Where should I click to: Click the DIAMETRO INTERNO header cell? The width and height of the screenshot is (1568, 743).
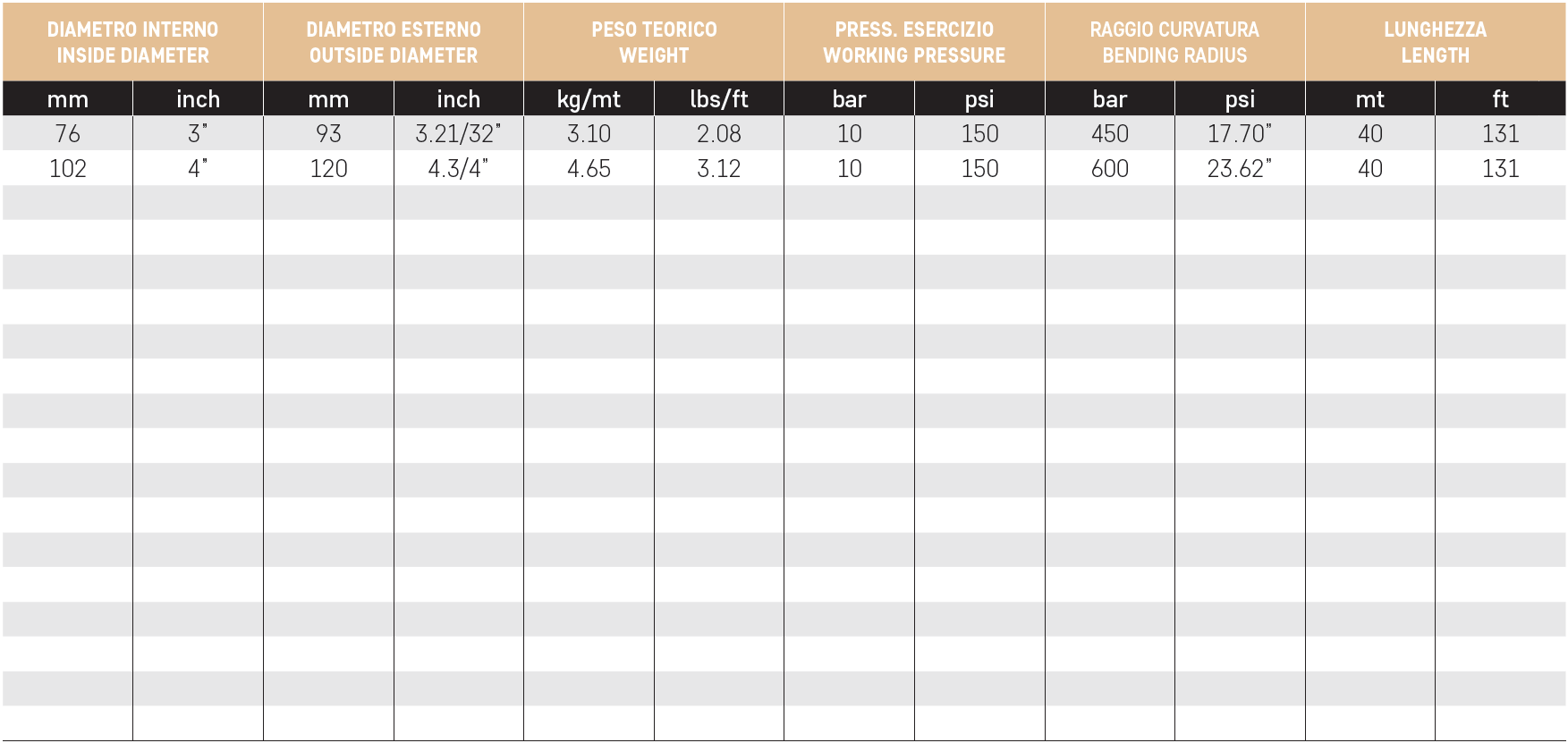point(132,42)
